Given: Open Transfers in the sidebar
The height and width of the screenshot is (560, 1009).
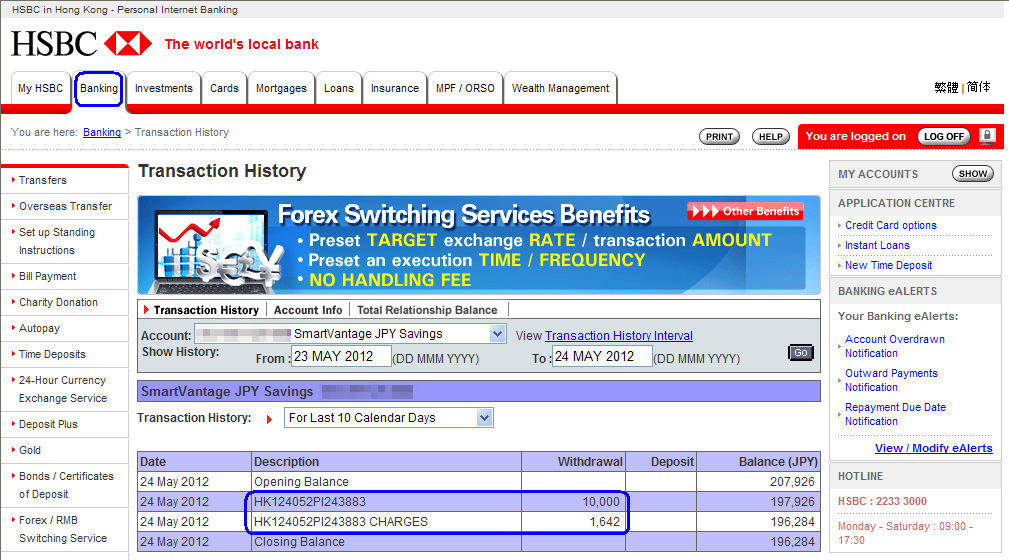Looking at the screenshot, I should coord(42,180).
